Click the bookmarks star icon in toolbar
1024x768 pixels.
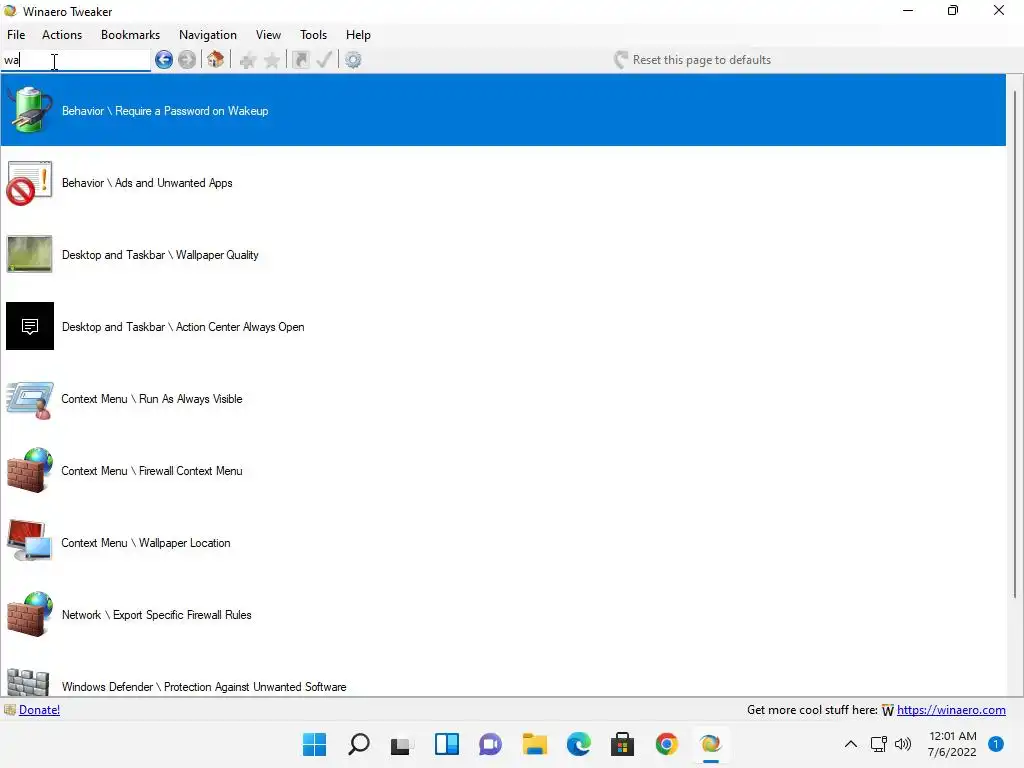pos(272,61)
